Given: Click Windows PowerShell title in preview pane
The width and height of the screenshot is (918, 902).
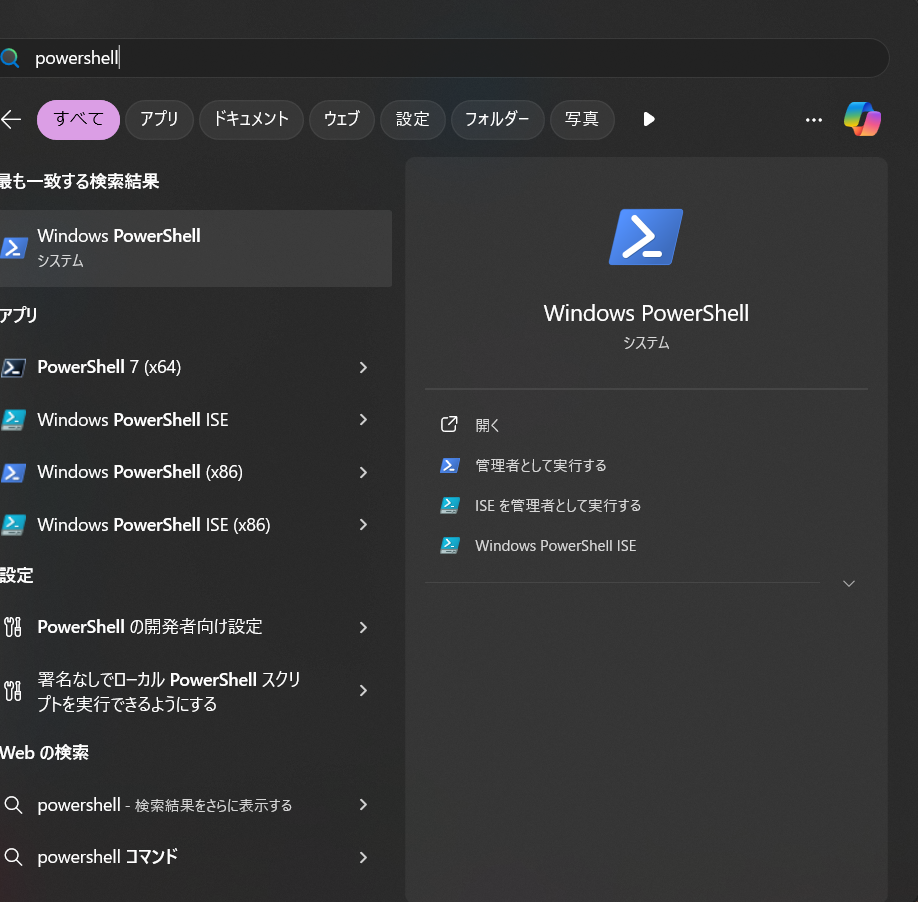Looking at the screenshot, I should pos(646,313).
